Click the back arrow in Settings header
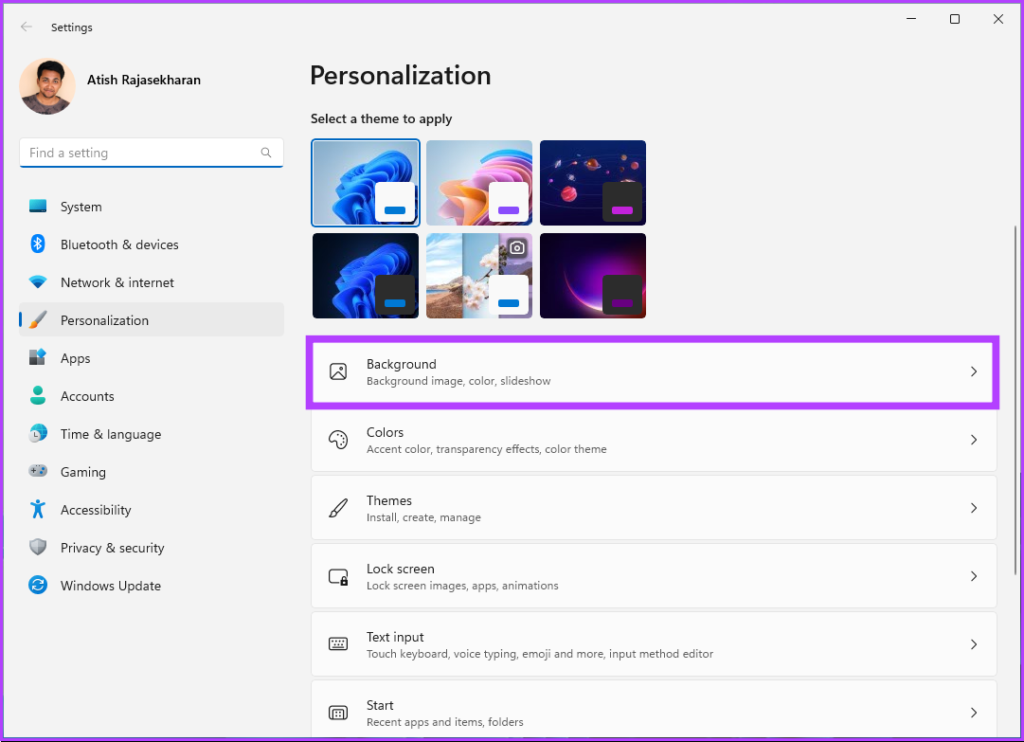Image resolution: width=1024 pixels, height=742 pixels. [x=26, y=27]
